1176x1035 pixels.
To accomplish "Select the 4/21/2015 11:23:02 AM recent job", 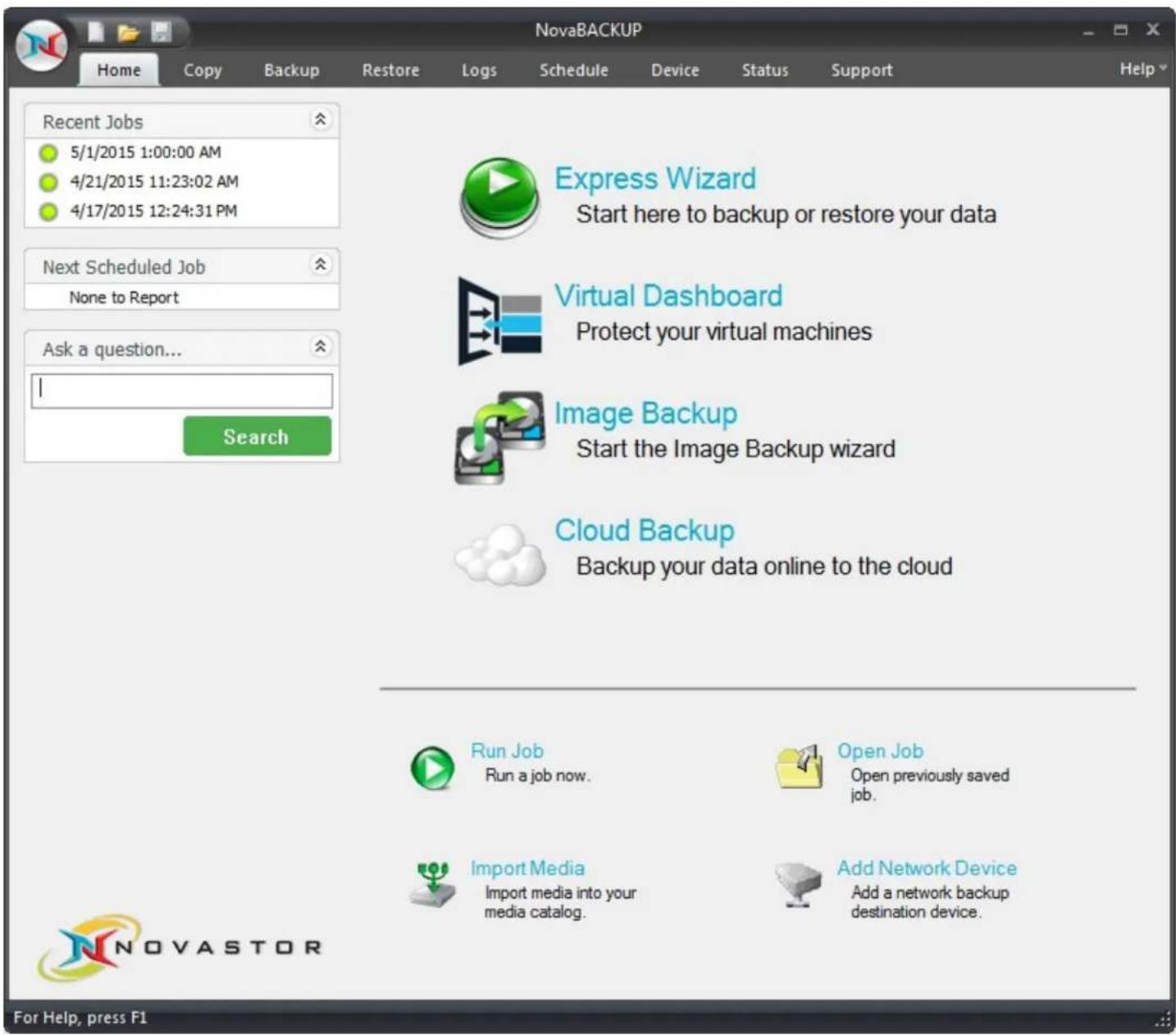I will coord(154,182).
